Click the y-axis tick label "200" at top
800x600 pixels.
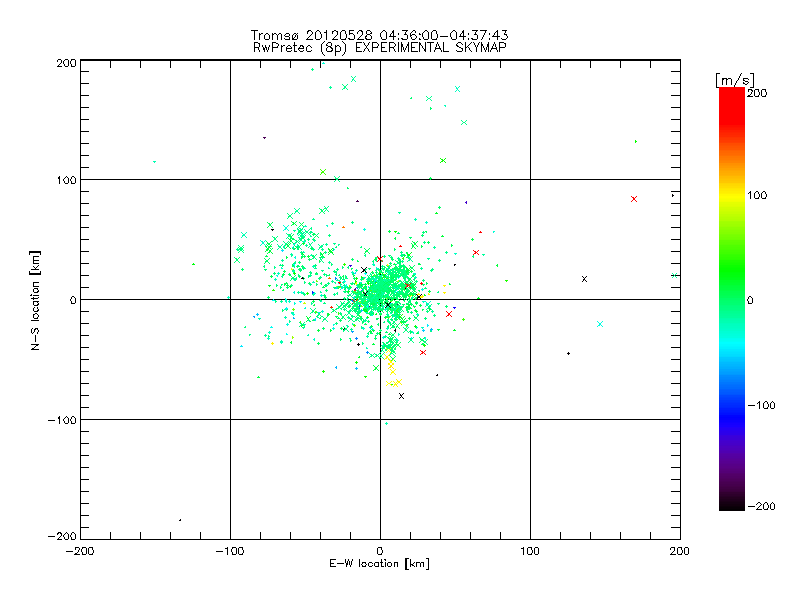pos(66,63)
